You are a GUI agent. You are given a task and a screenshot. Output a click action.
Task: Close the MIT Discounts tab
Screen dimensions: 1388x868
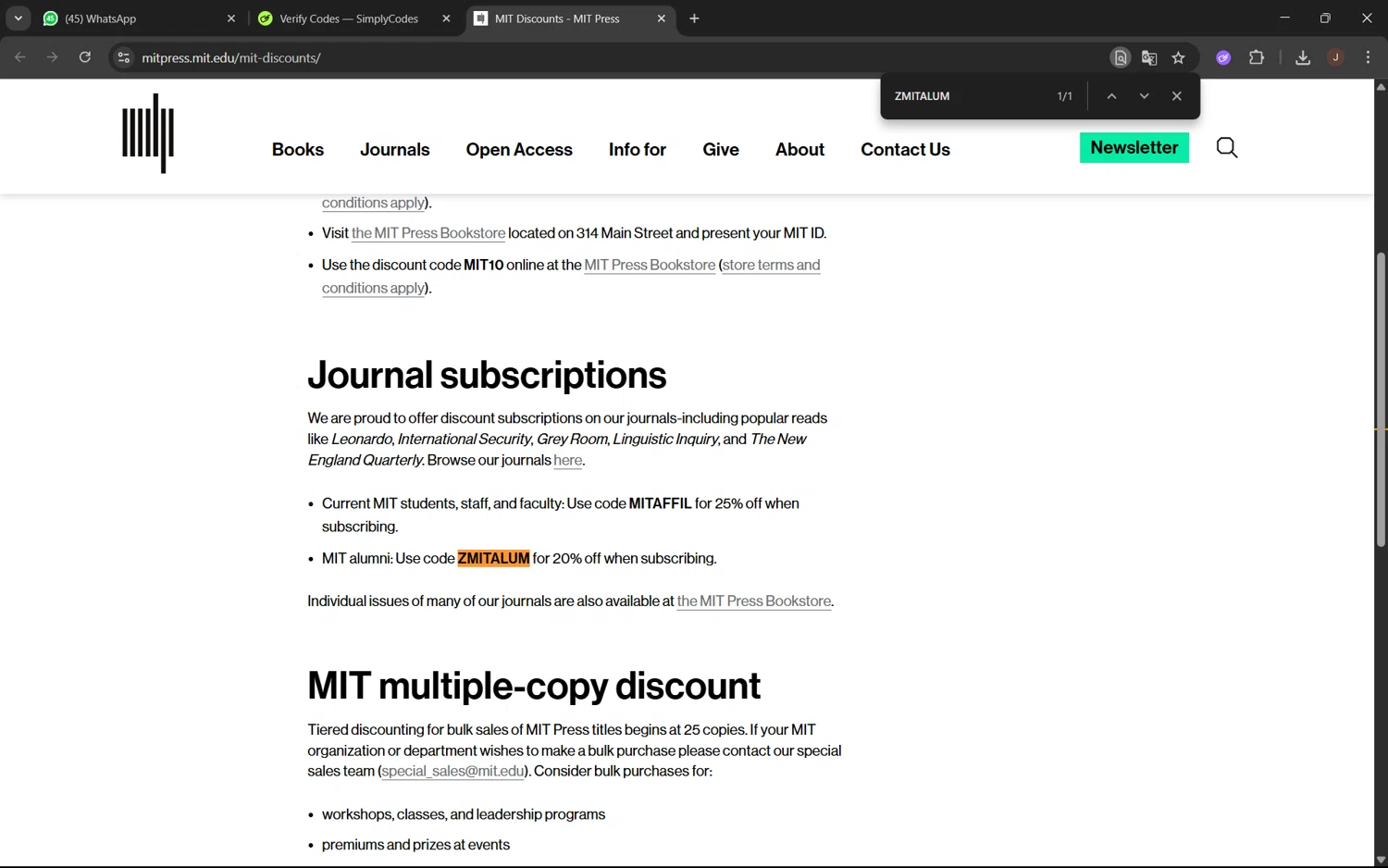coord(661,19)
